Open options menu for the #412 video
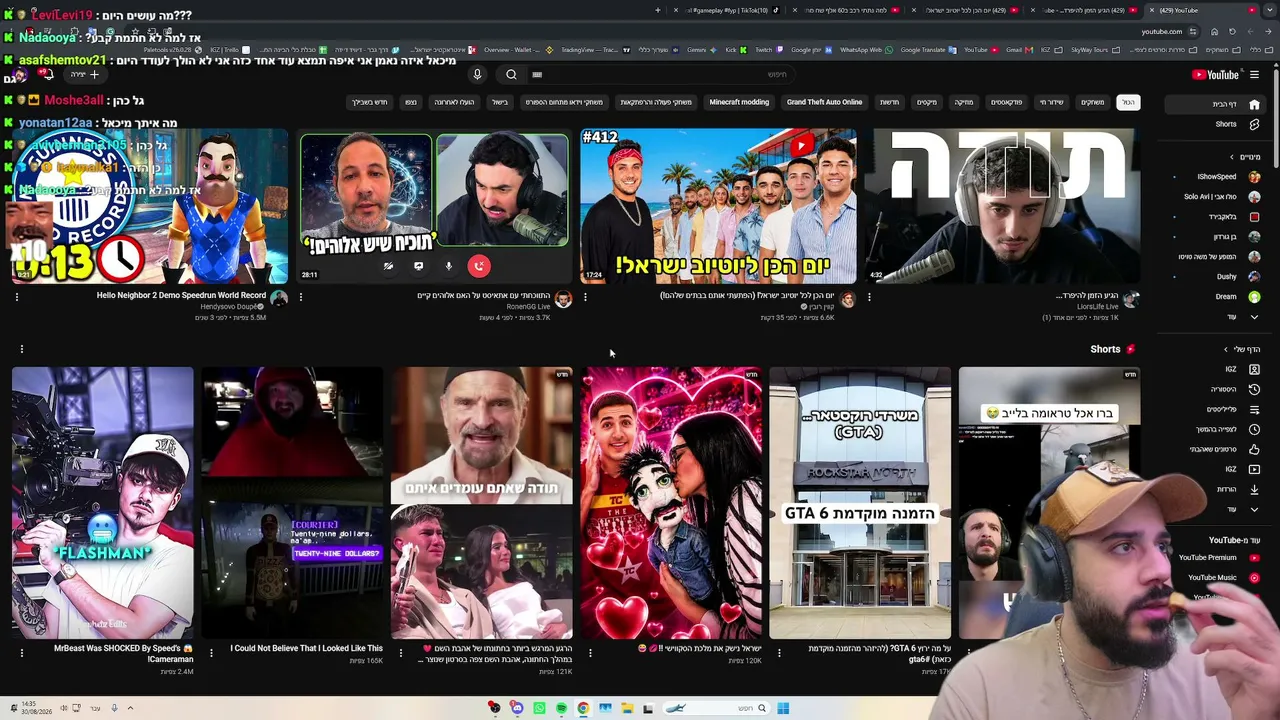 (585, 297)
